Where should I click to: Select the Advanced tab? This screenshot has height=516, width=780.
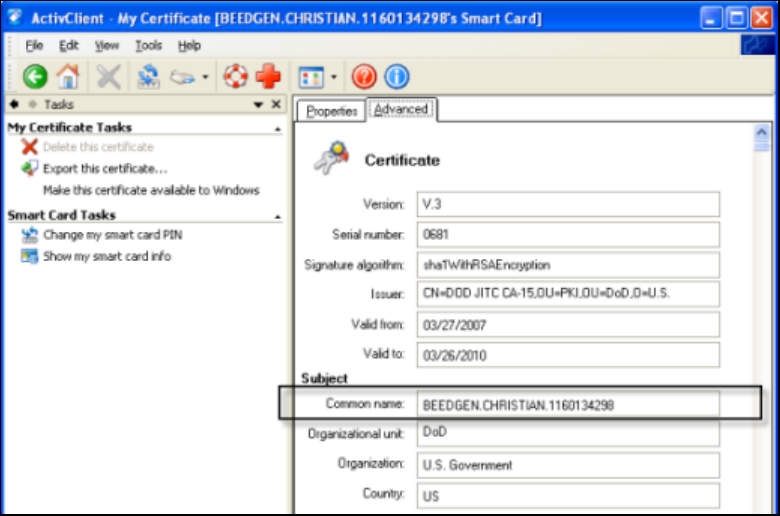pyautogui.click(x=401, y=109)
